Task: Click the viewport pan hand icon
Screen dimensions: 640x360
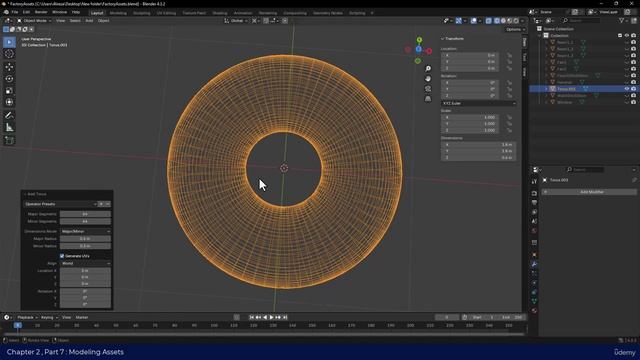Action: pyautogui.click(x=428, y=78)
